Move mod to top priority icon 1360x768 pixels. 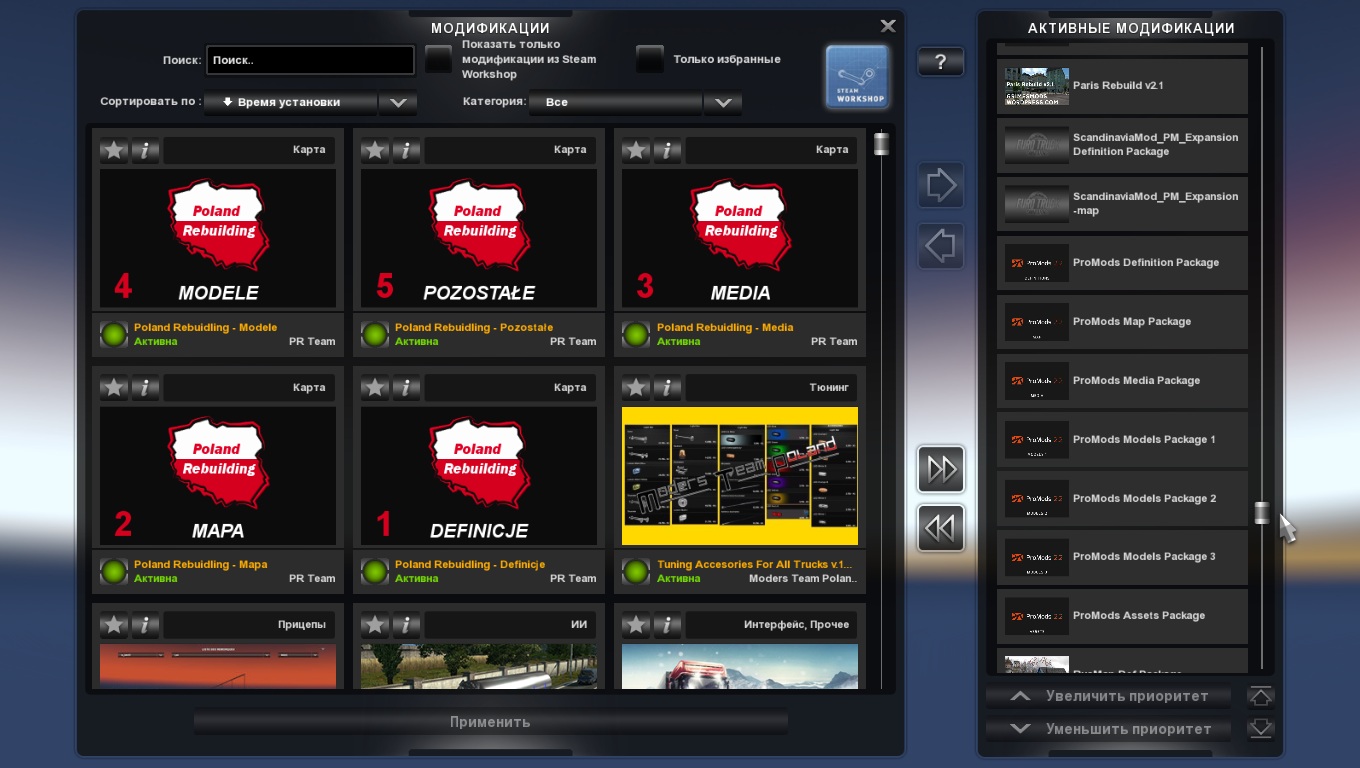pos(1261,696)
